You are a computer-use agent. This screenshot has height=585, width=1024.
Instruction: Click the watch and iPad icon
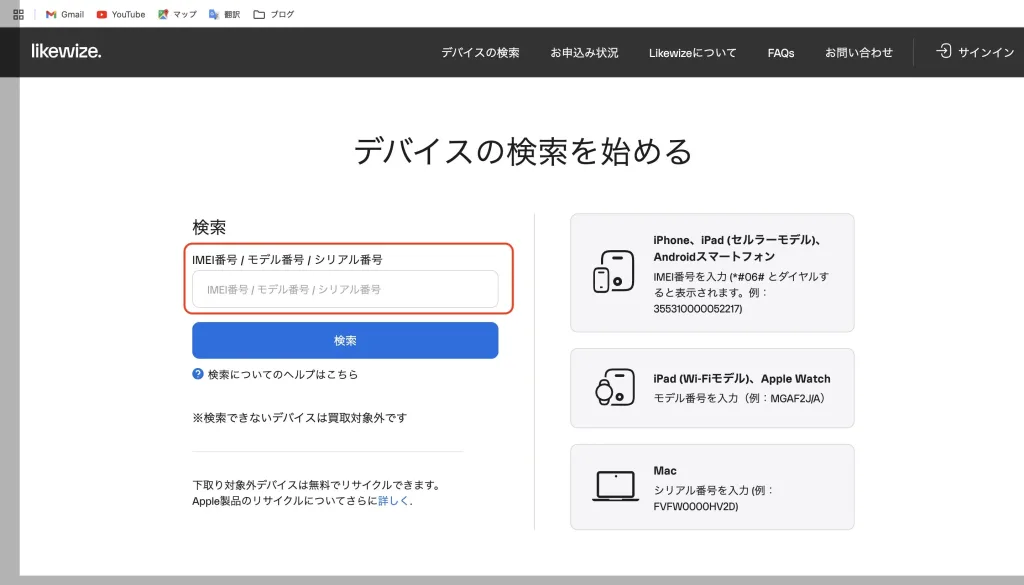615,387
